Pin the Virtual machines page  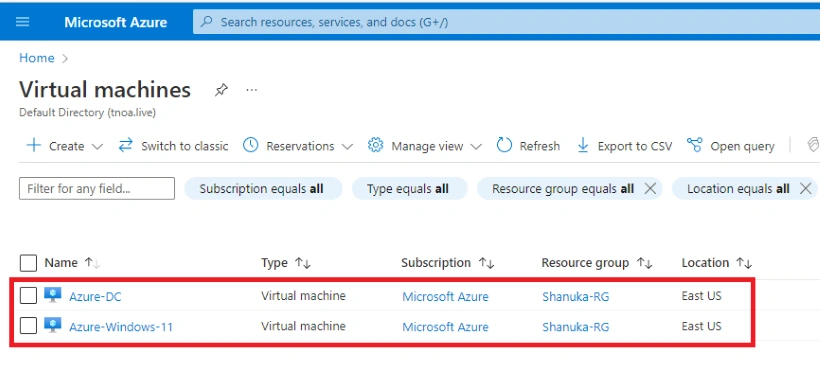click(221, 90)
